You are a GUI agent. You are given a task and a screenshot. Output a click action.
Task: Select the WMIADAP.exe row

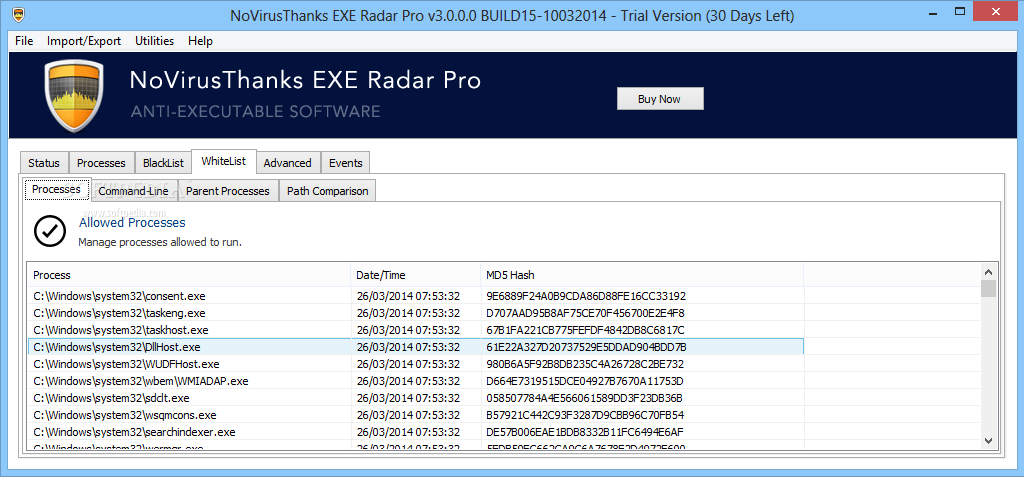click(x=415, y=381)
